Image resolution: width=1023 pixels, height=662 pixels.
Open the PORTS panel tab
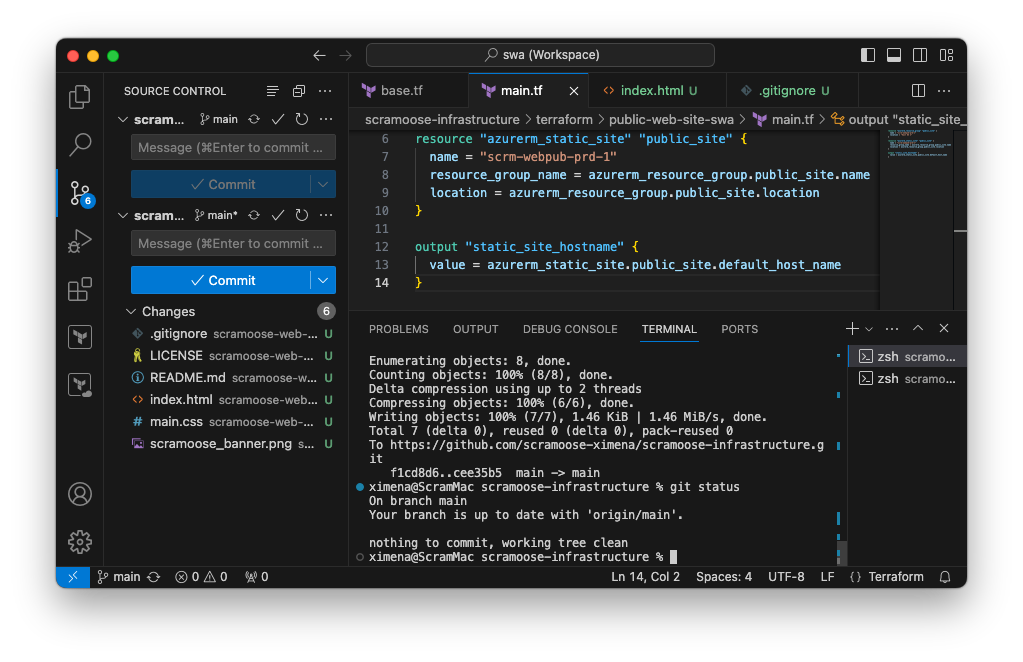[739, 329]
